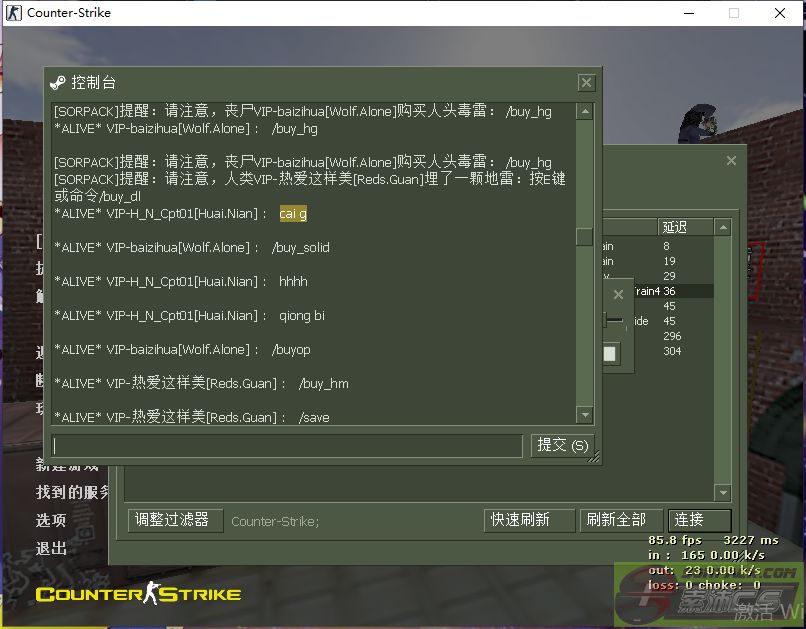The width and height of the screenshot is (806, 629).
Task: Click the "或命令/buy_dl" console line
Action: click(98, 196)
